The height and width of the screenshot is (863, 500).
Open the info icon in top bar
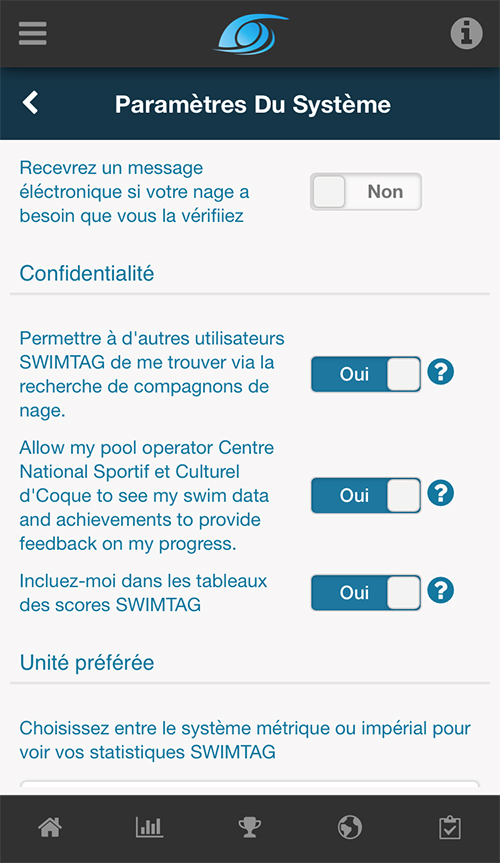click(466, 34)
